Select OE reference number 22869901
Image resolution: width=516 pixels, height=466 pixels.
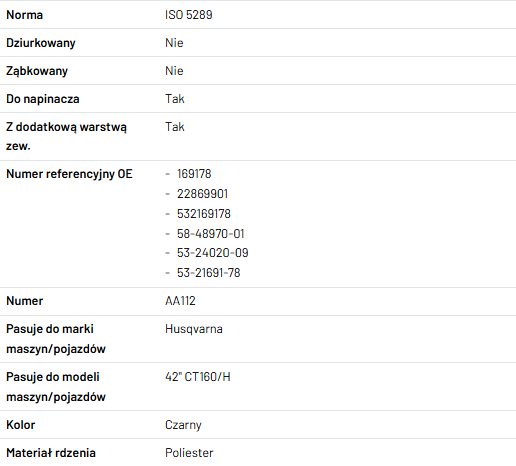pos(202,194)
